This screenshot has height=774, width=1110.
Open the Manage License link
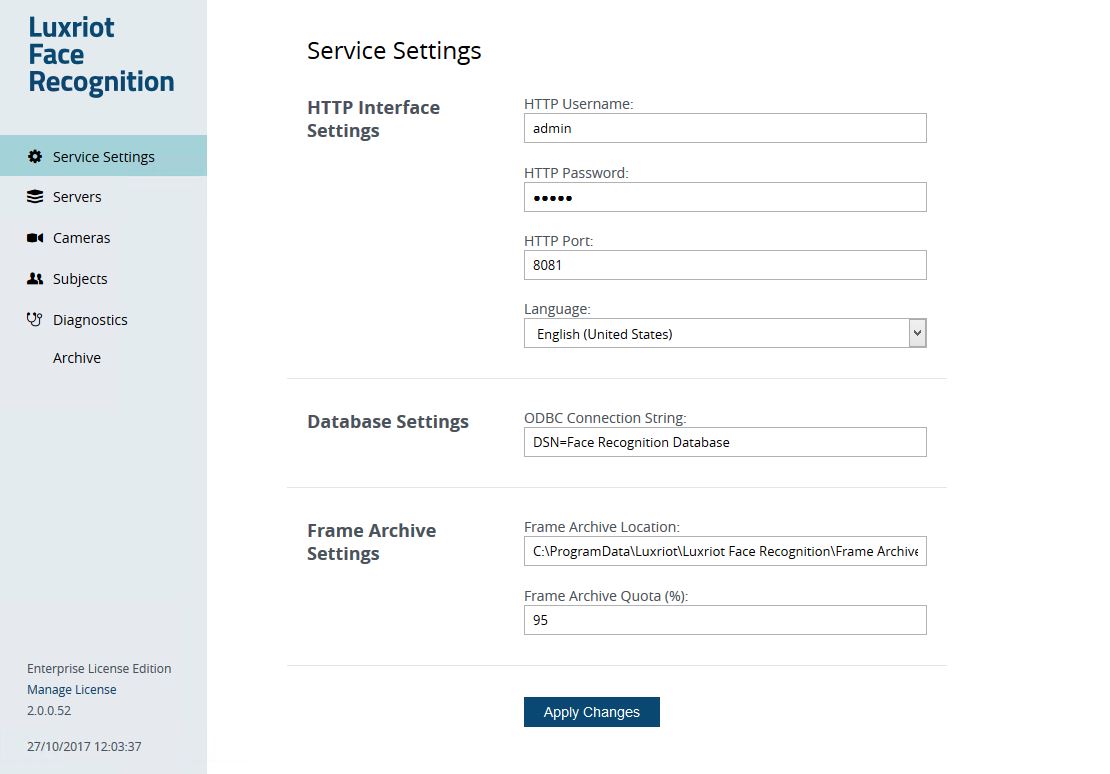point(71,690)
